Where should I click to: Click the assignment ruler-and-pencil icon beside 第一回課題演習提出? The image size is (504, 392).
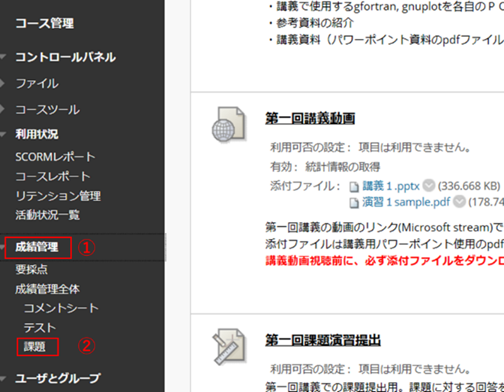pos(229,347)
